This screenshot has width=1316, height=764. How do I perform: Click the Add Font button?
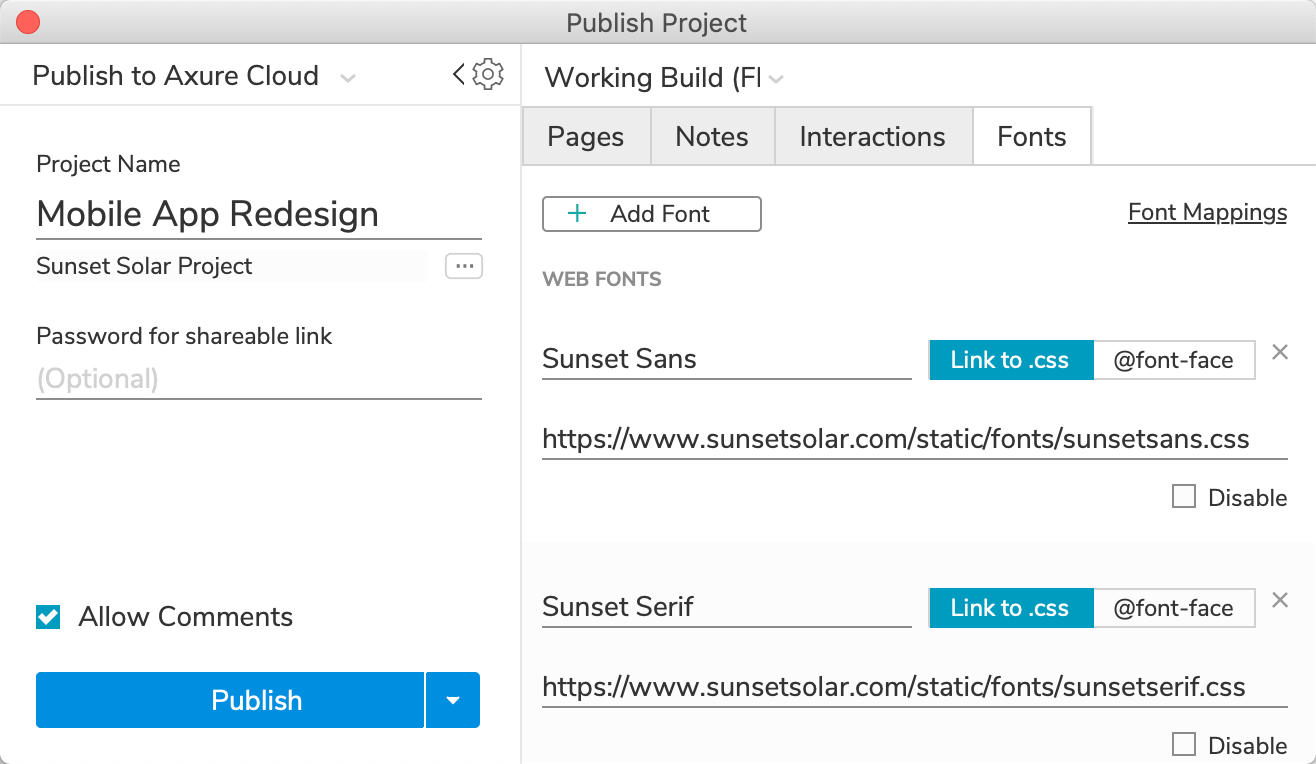[x=652, y=214]
